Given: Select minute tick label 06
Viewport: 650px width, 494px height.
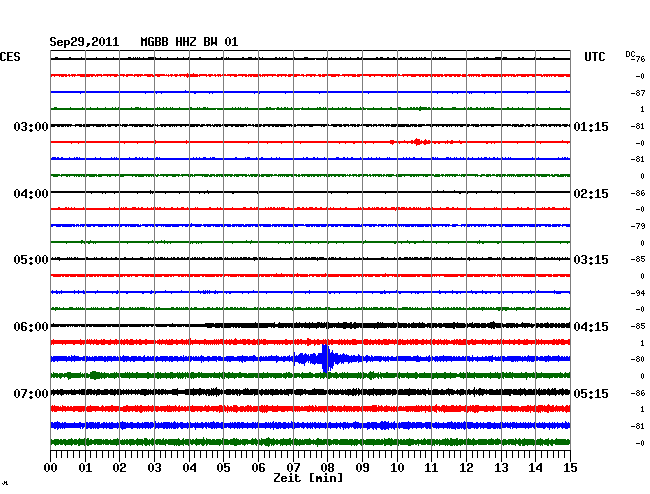Looking at the screenshot, I should (258, 467).
